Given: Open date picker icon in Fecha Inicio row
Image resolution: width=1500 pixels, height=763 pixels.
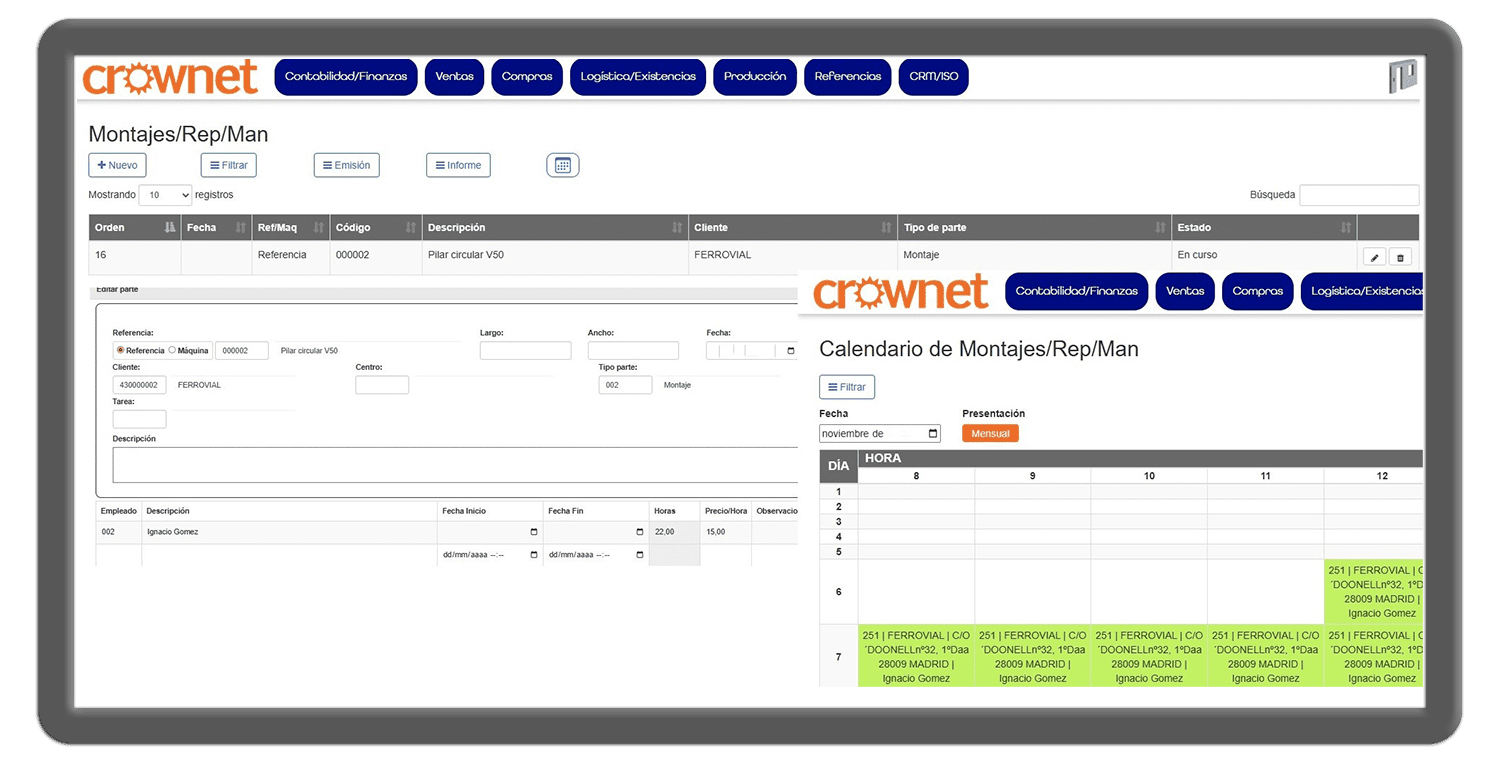Looking at the screenshot, I should pyautogui.click(x=533, y=532).
